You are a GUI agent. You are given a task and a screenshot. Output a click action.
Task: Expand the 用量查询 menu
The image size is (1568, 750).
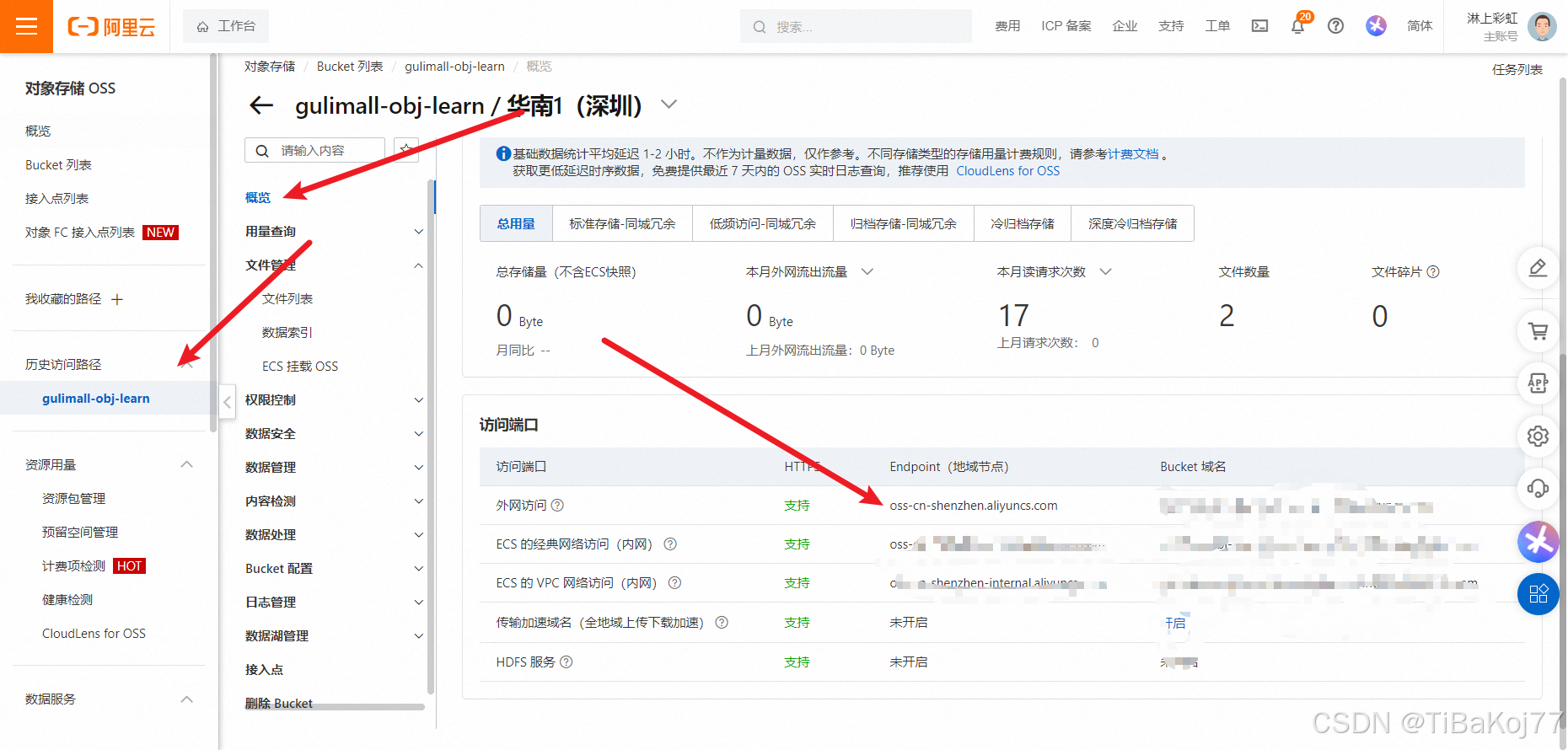point(418,232)
